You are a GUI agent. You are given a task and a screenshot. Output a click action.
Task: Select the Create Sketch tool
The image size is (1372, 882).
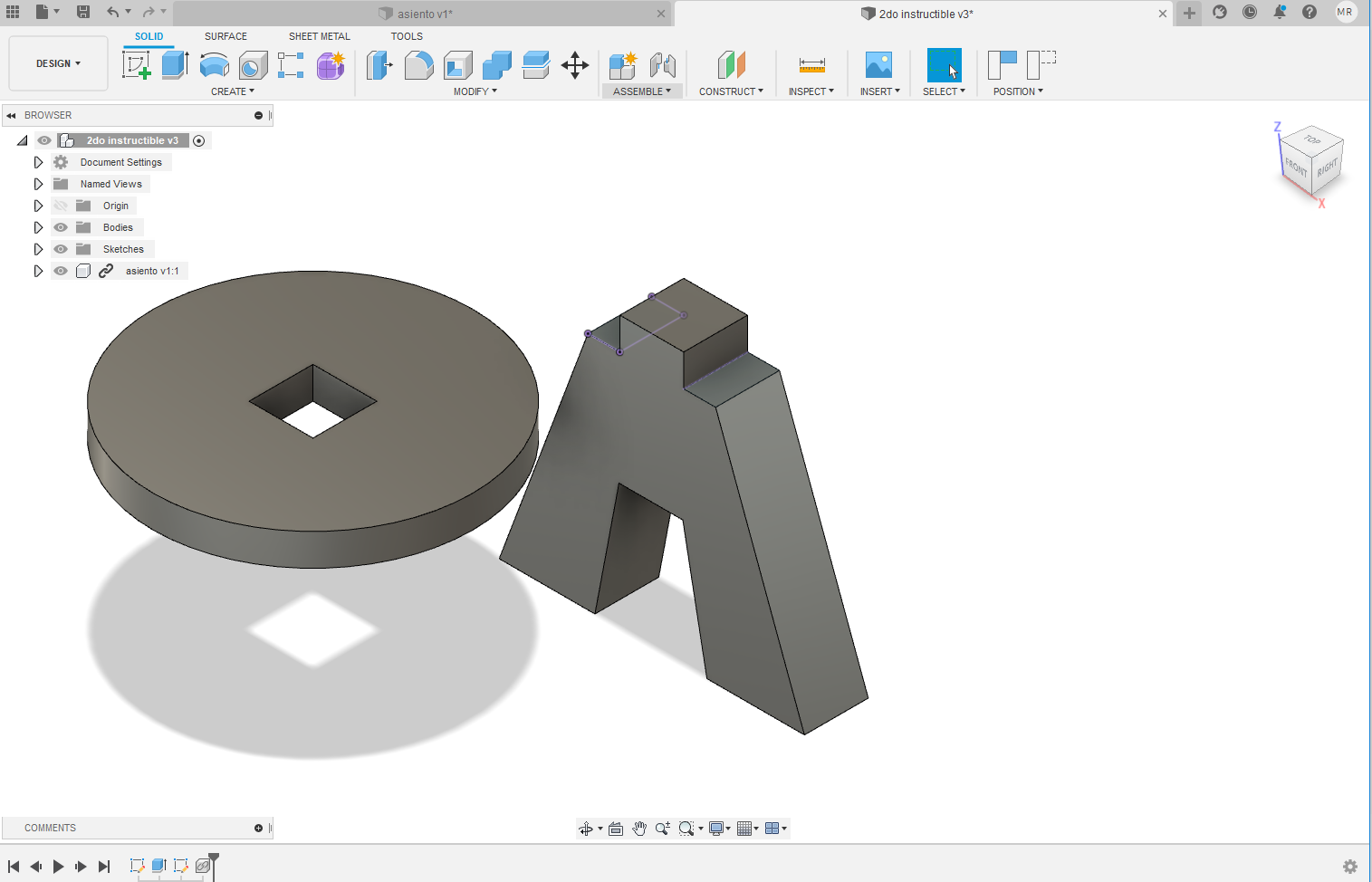[x=136, y=65]
